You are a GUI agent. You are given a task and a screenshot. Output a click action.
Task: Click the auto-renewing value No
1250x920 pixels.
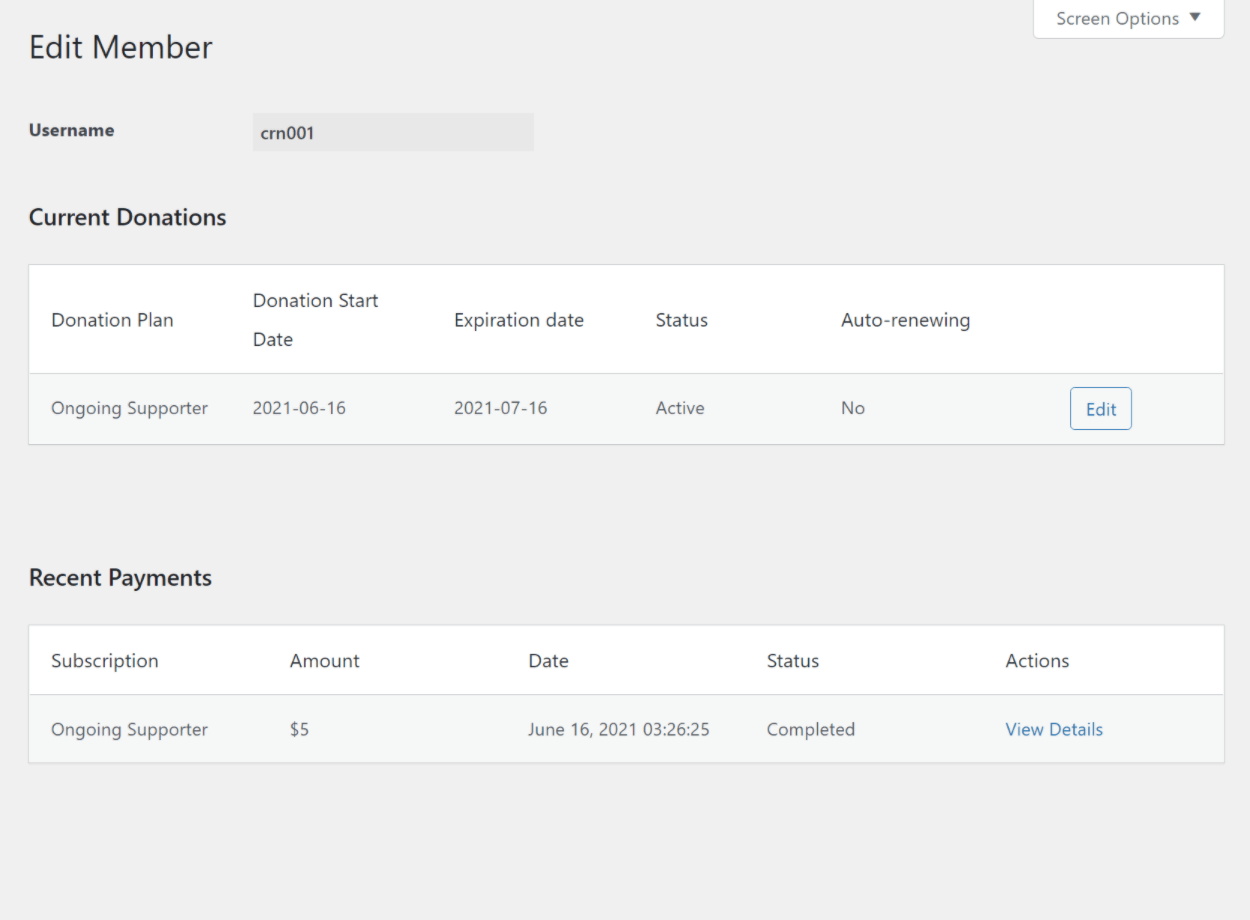click(852, 408)
